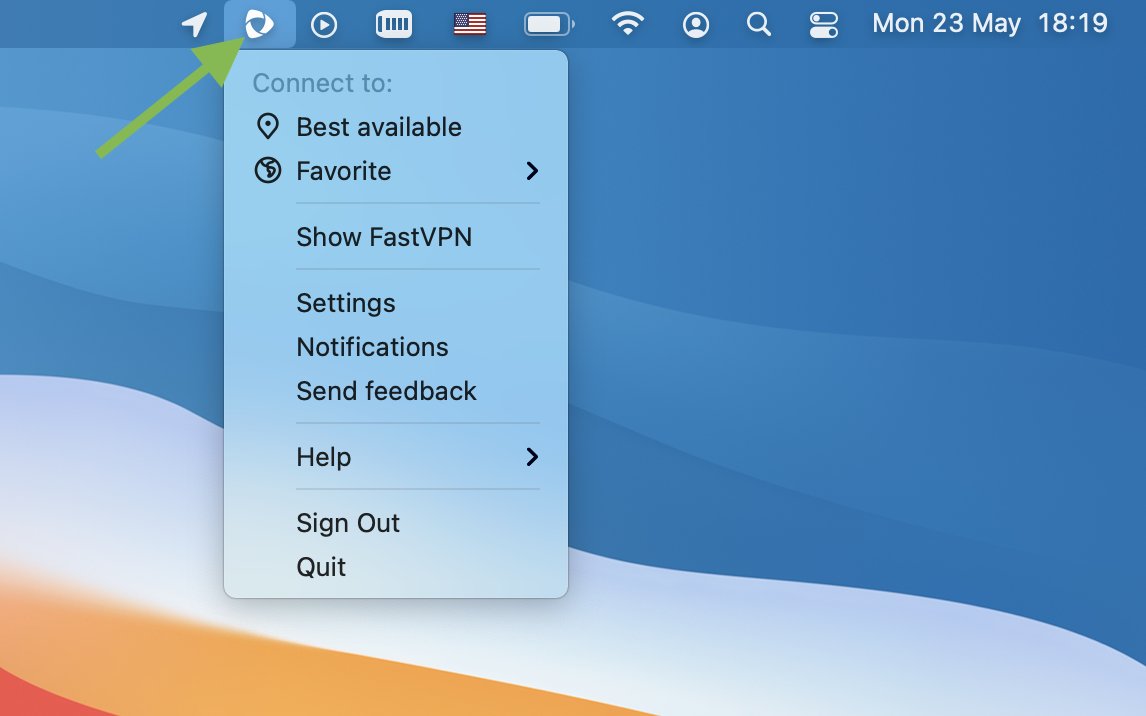
Task: Click the pin icon beside Best available
Action: point(267,126)
